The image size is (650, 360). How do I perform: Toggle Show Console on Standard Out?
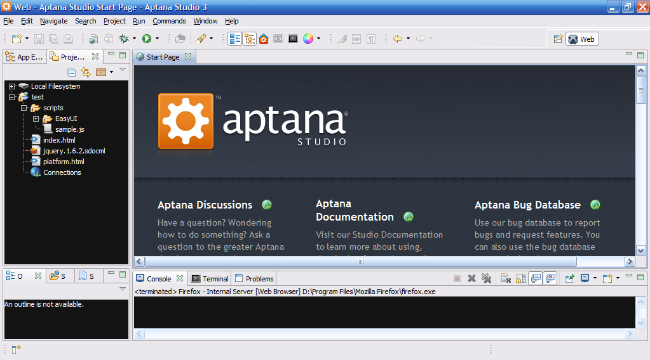(536, 278)
